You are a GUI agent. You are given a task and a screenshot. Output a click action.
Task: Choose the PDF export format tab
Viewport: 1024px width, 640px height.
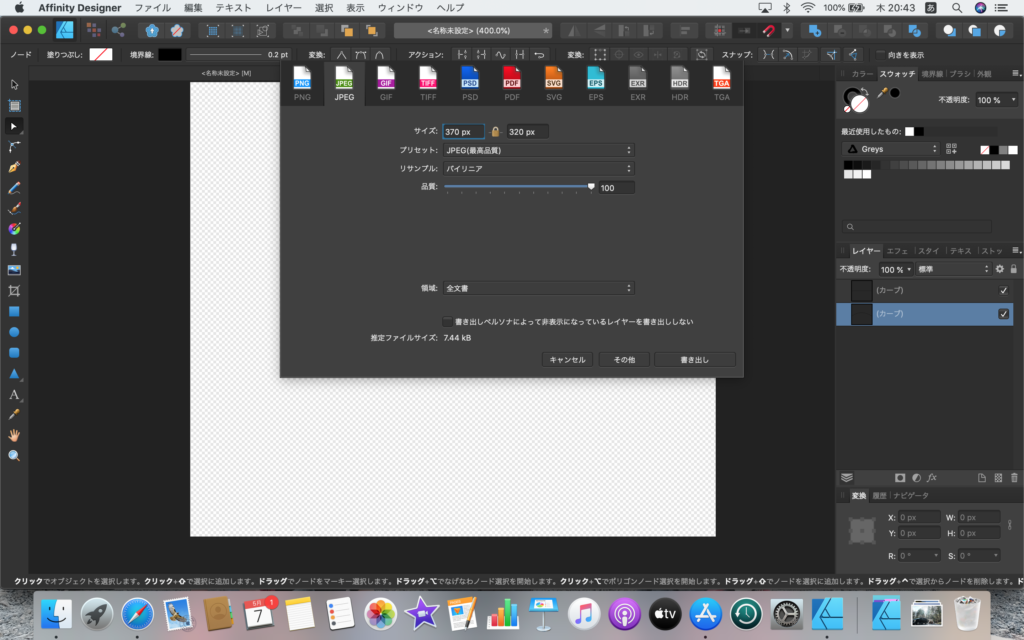pyautogui.click(x=512, y=84)
